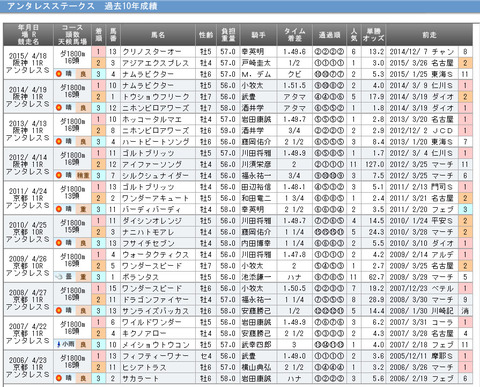Select horse name ダイシンオレンジ

pyautogui.click(x=152, y=221)
